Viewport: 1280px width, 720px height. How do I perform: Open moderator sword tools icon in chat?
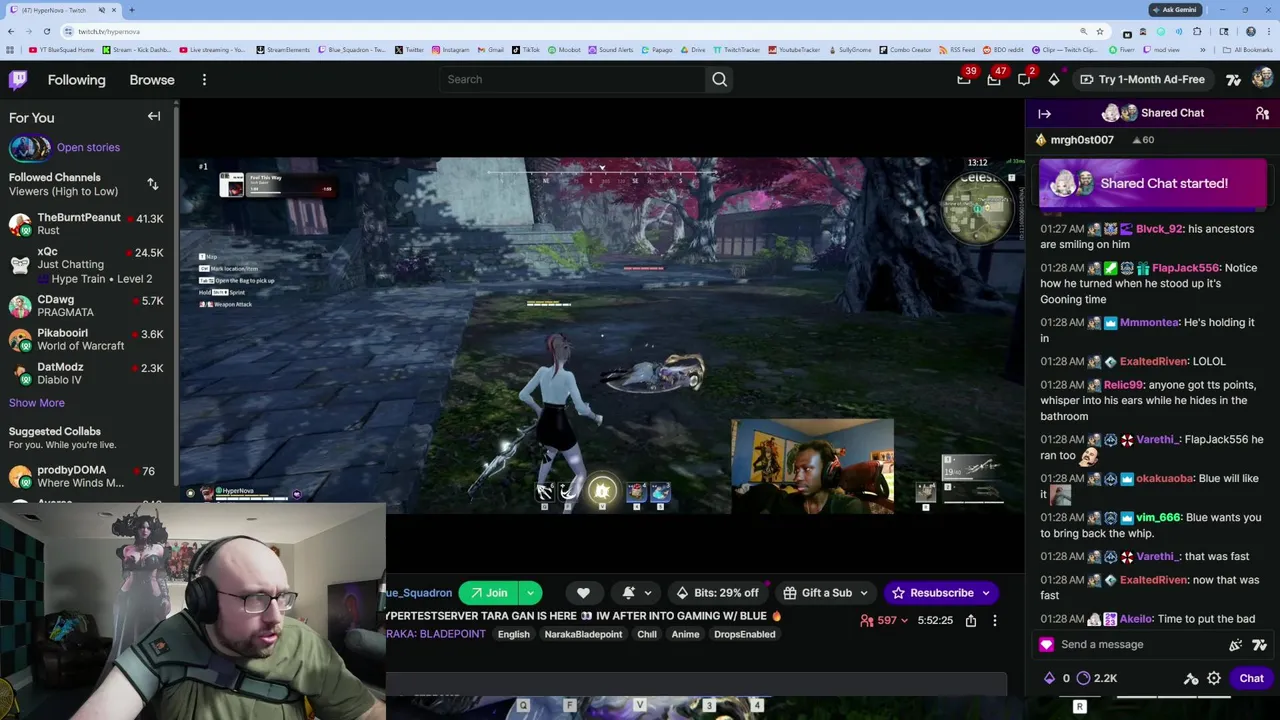[x=1191, y=679]
